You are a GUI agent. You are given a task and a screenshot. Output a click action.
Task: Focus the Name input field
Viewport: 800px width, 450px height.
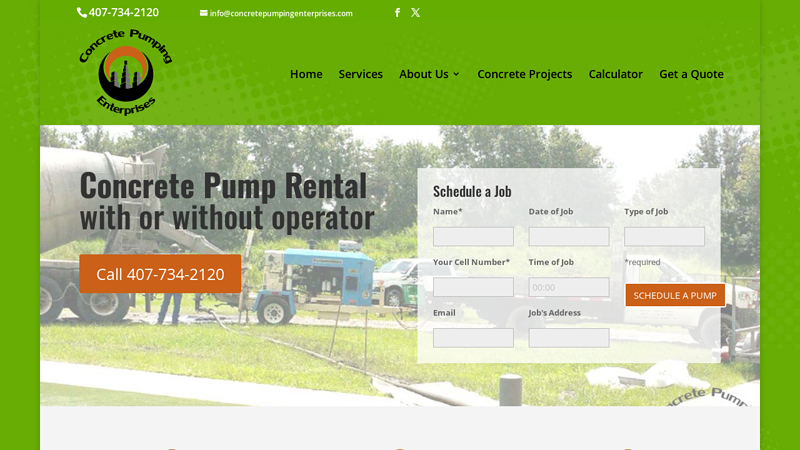(473, 237)
